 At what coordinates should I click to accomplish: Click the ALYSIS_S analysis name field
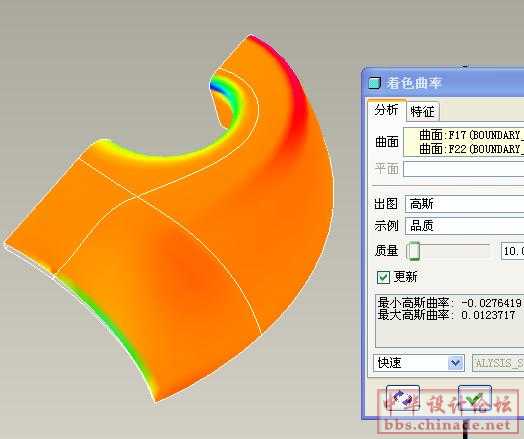[498, 363]
